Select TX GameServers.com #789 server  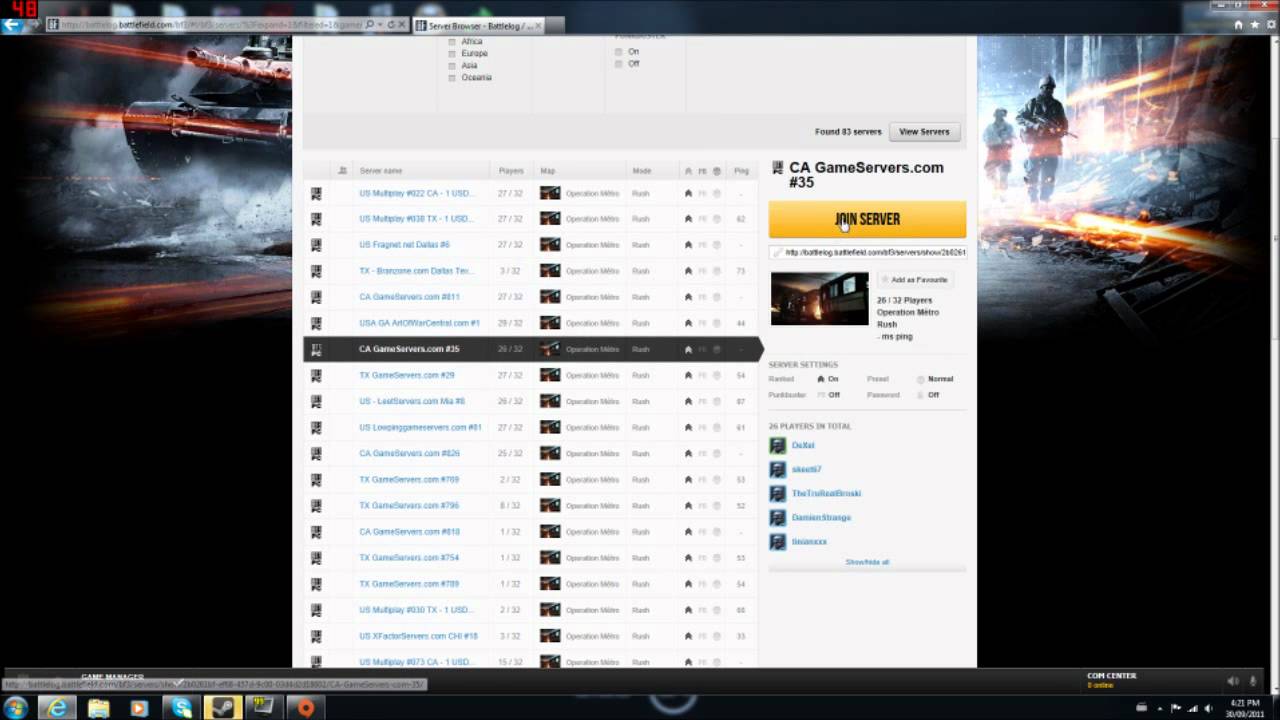409,583
